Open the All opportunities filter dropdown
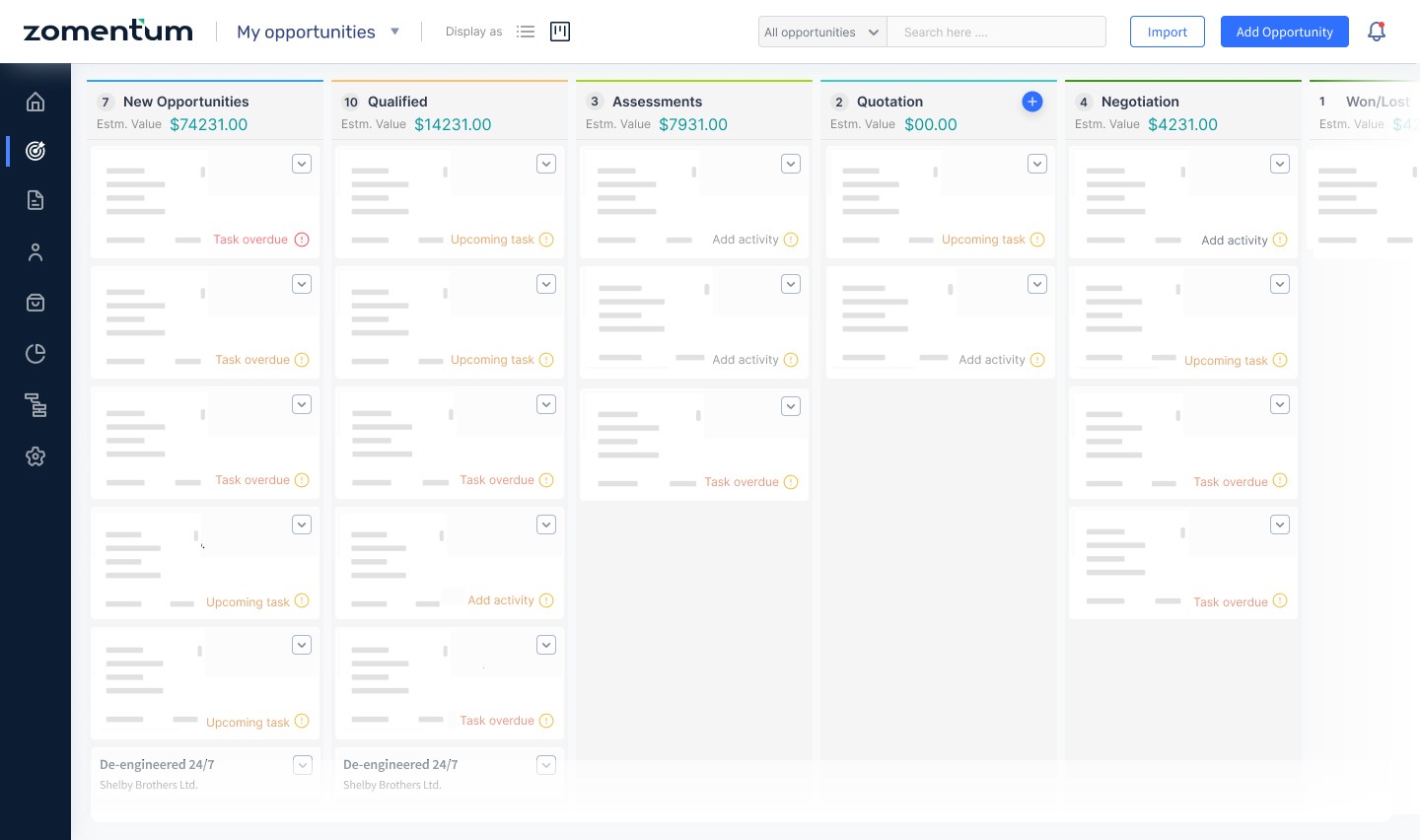Screen dimensions: 1421x840 tap(821, 32)
